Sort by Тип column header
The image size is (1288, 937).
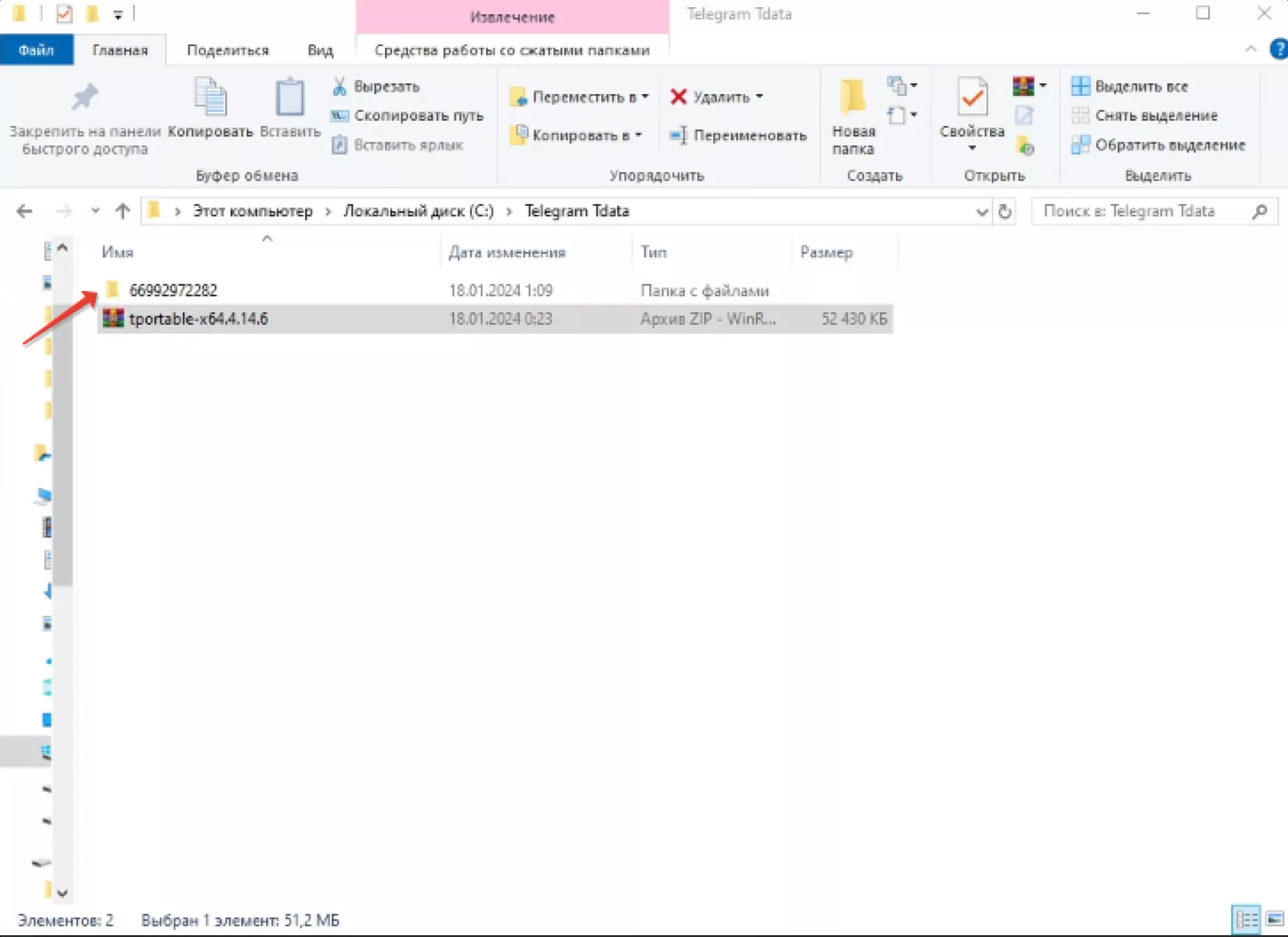(654, 252)
